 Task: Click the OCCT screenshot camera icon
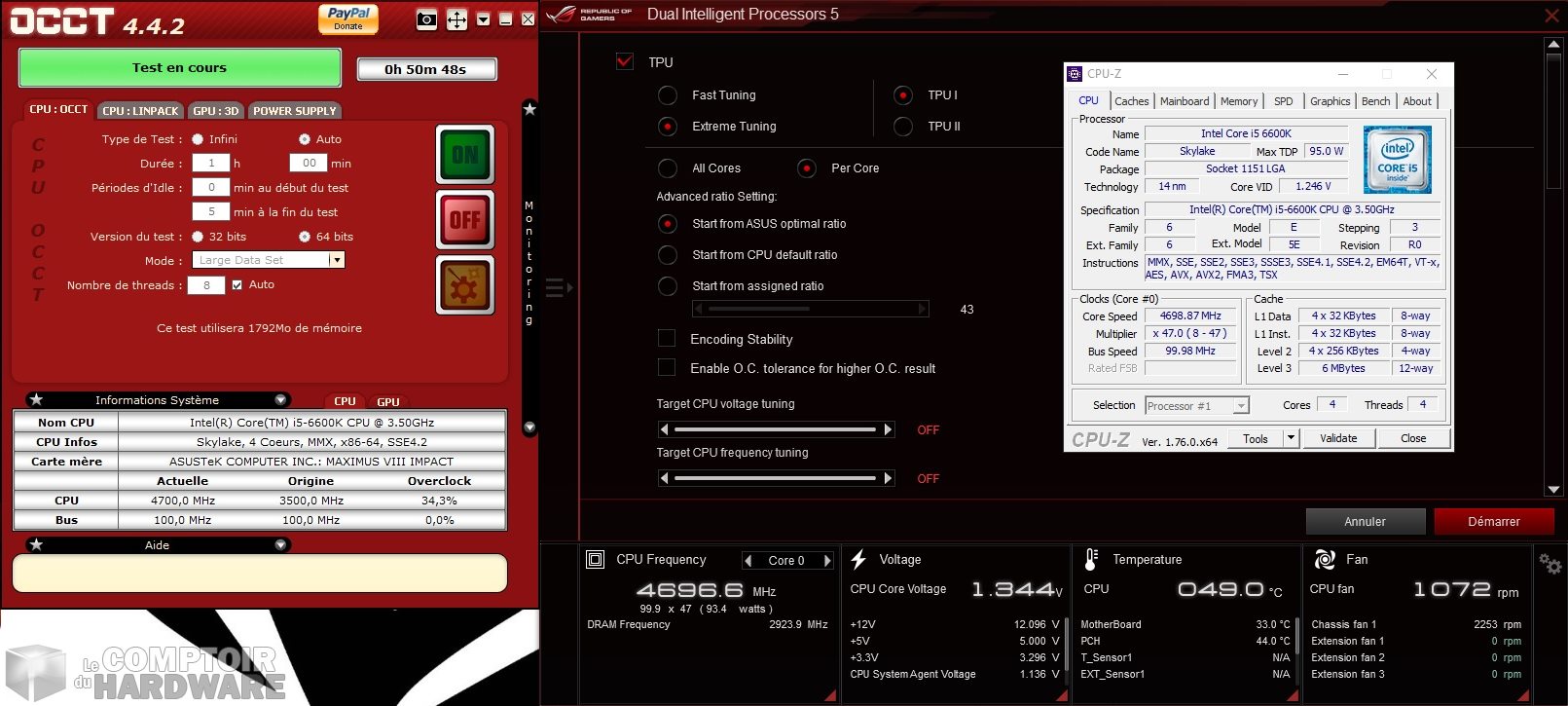pyautogui.click(x=426, y=19)
